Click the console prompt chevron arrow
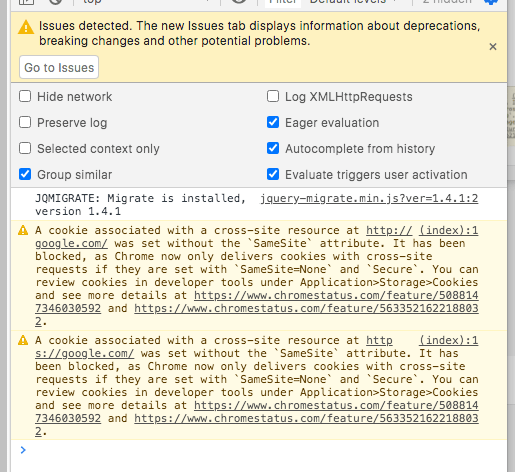 pyautogui.click(x=23, y=450)
